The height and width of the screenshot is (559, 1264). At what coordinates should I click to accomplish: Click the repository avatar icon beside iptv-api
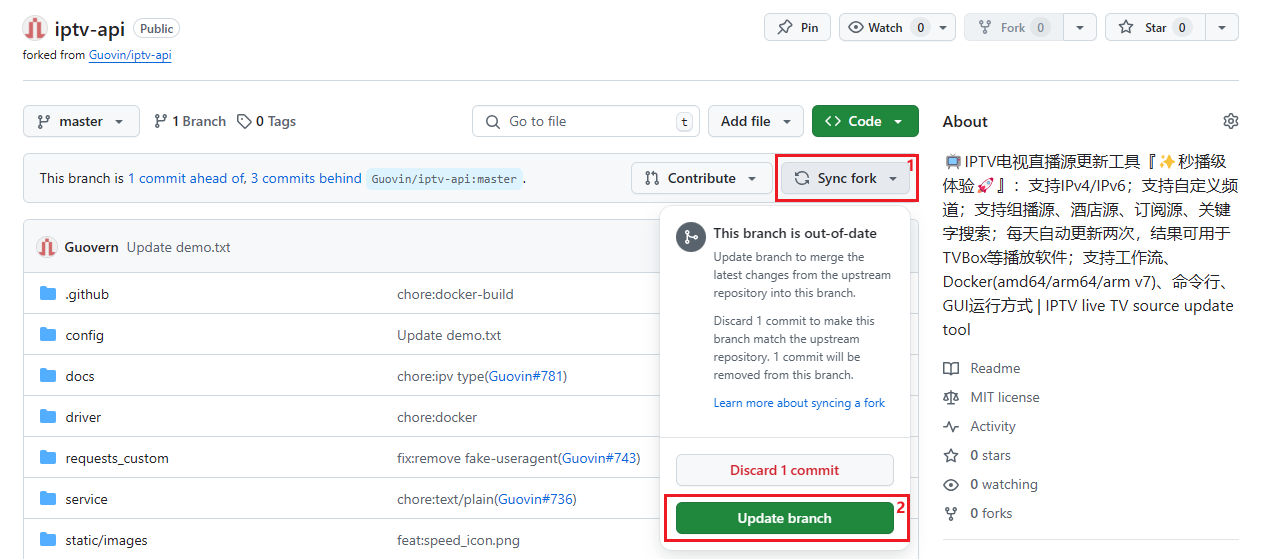click(35, 28)
